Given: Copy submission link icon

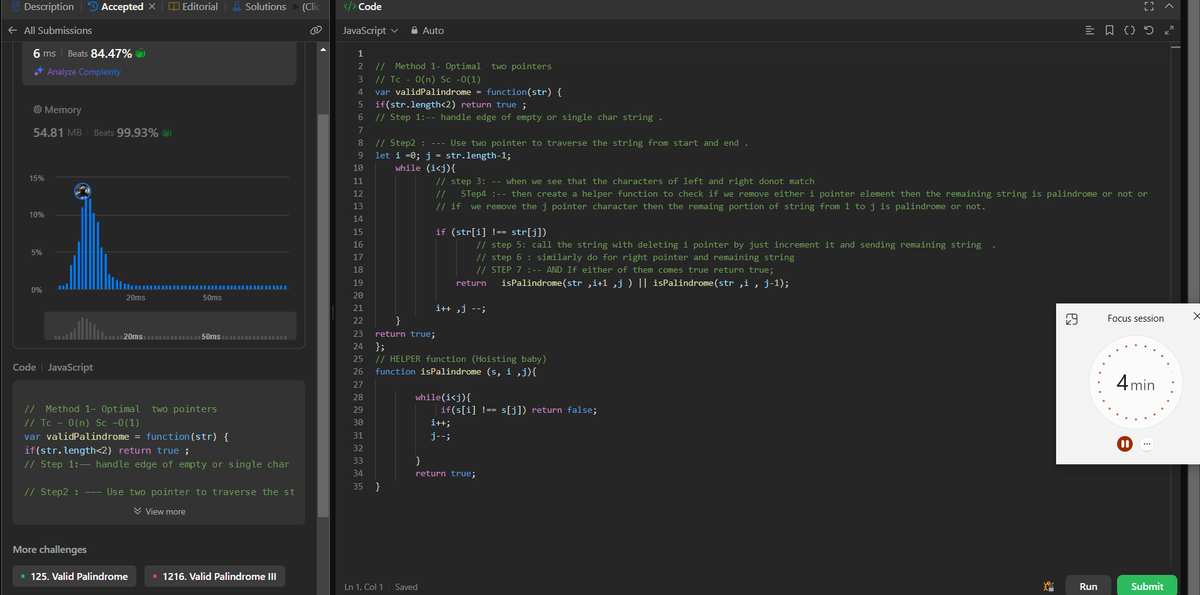Looking at the screenshot, I should (x=315, y=31).
